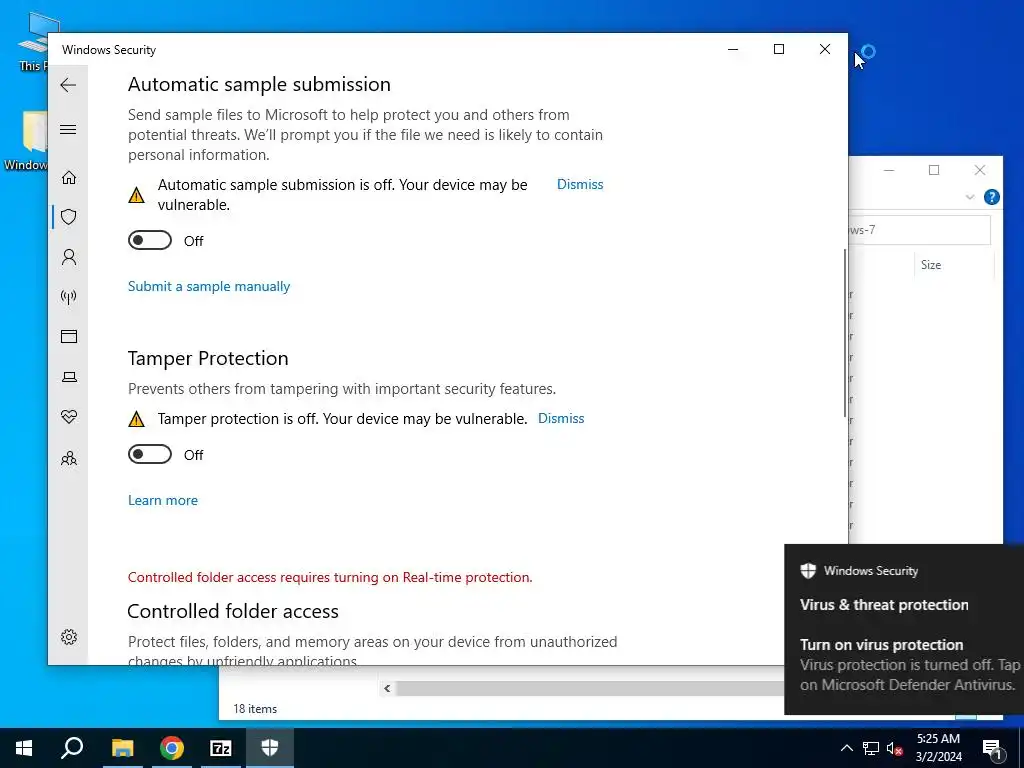
Task: Click Learn more under Tamper Protection
Action: (163, 500)
